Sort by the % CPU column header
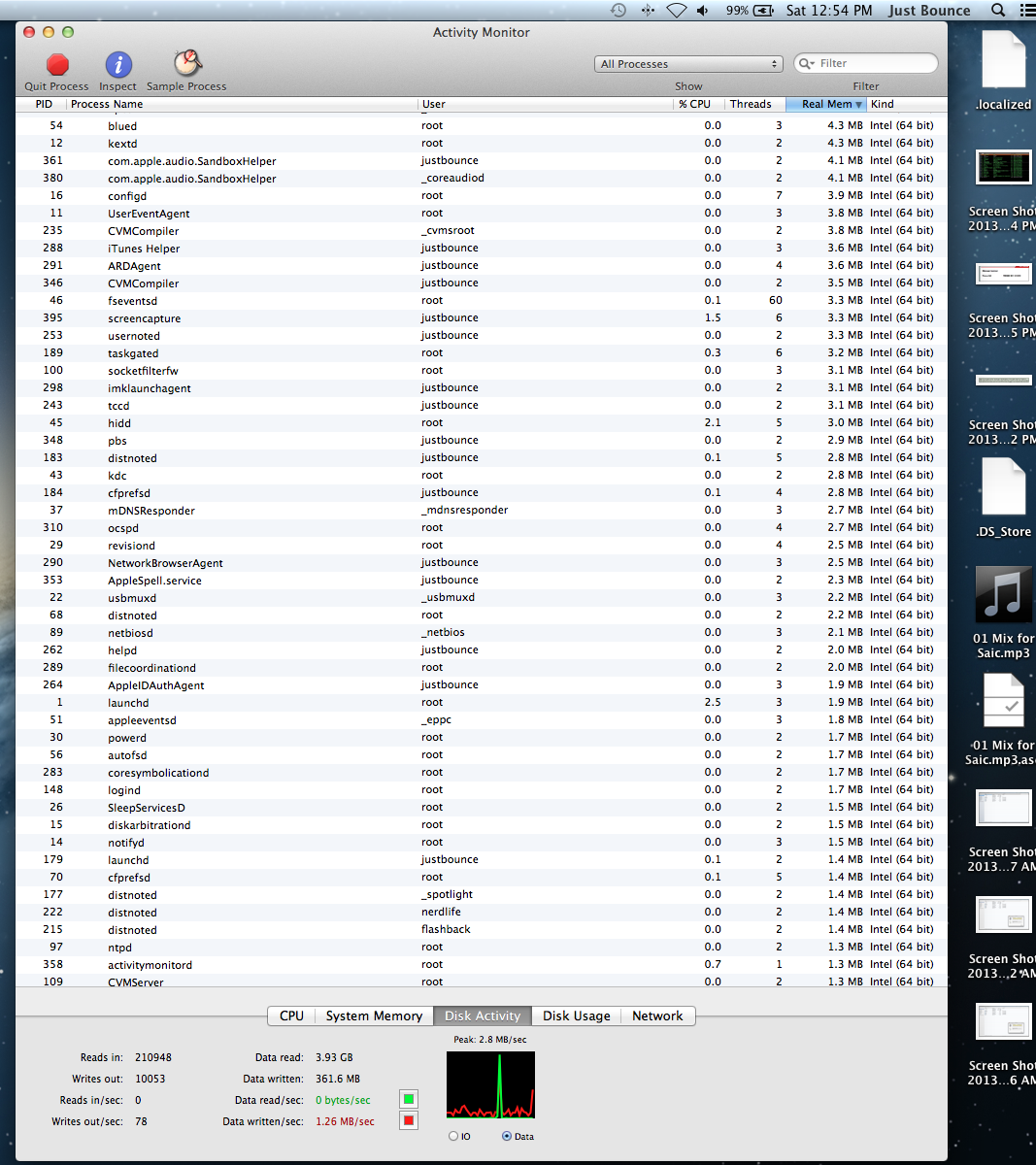Viewport: 1036px width, 1165px height. (x=700, y=104)
